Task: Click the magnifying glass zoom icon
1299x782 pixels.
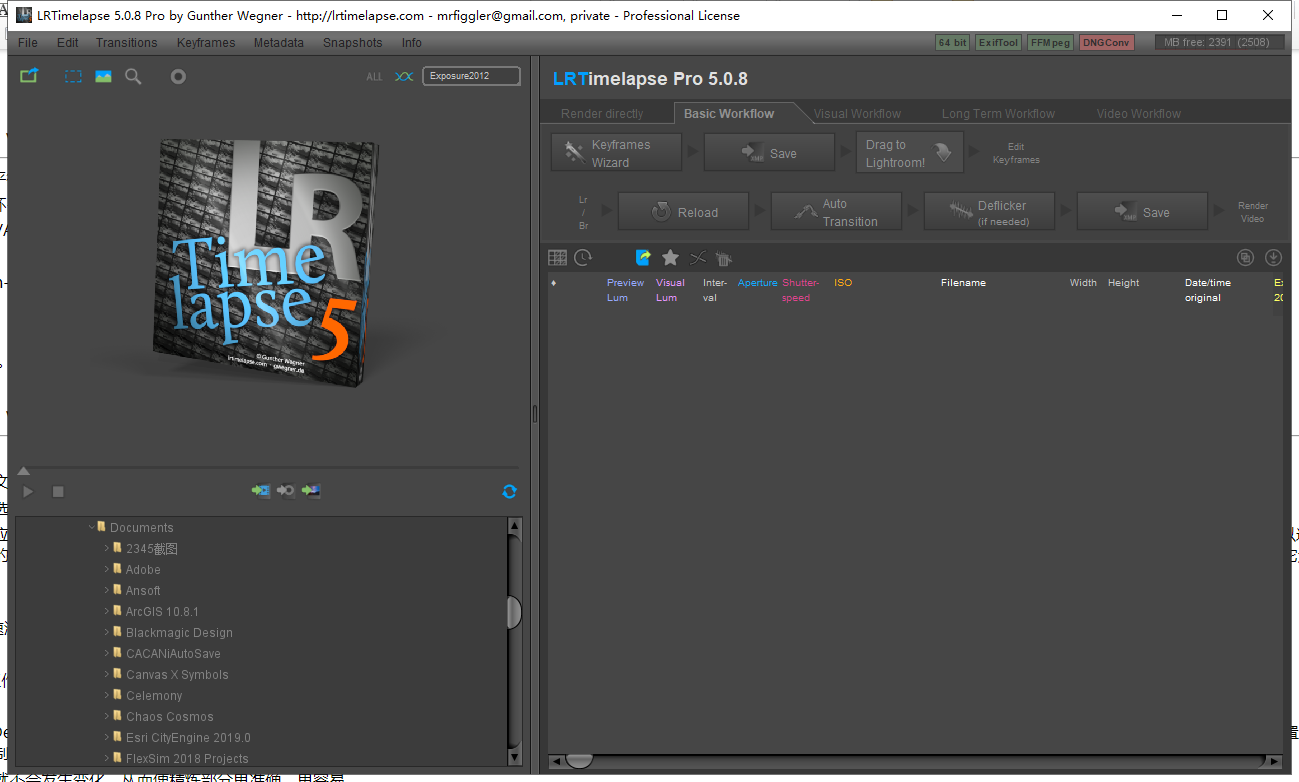Action: (133, 76)
